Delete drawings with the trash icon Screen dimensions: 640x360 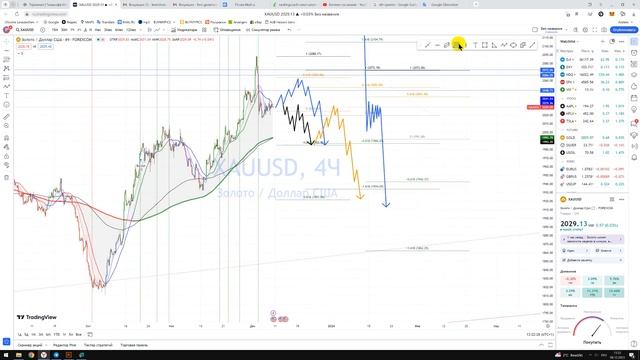coord(6,177)
